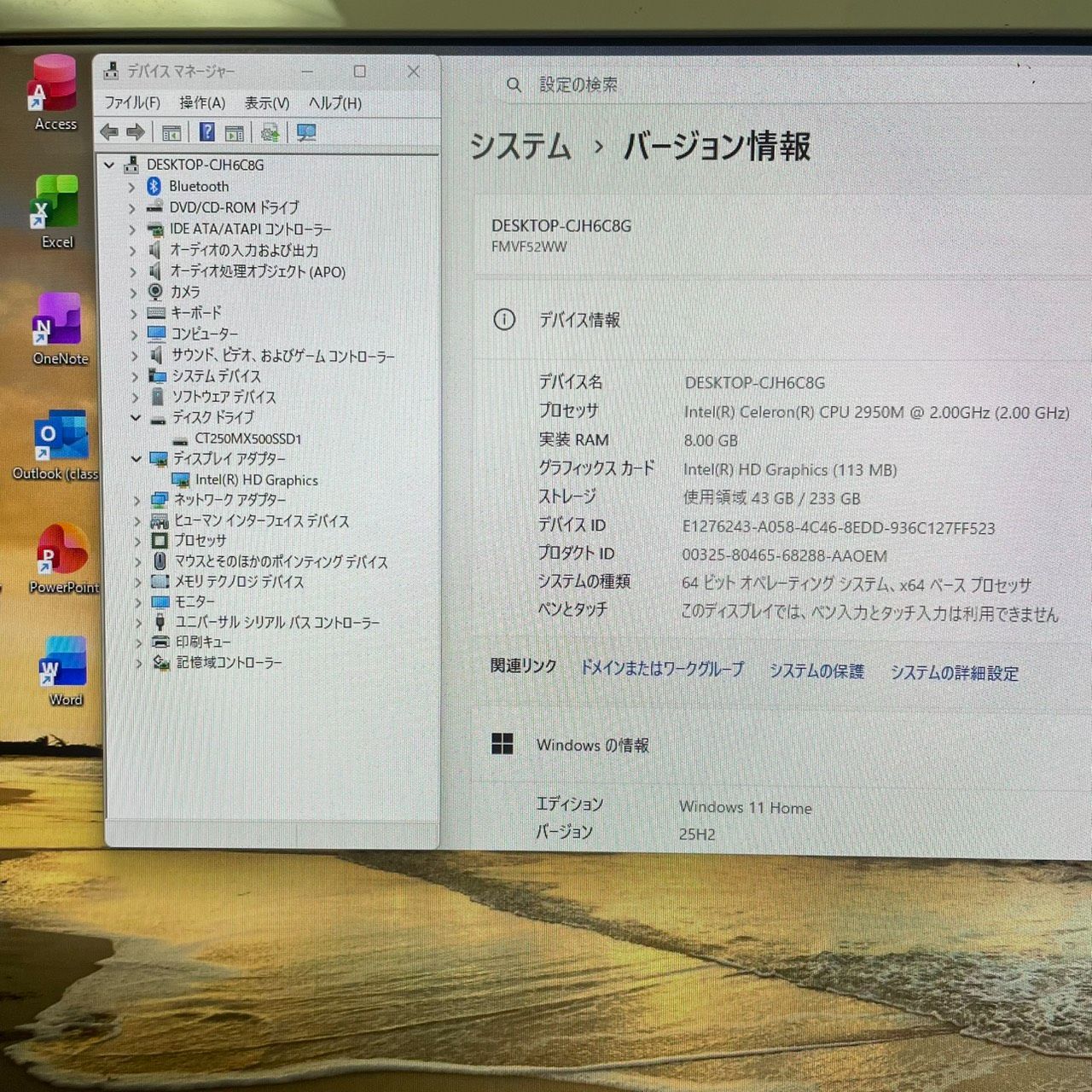Click the device info circle icon
Viewport: 1092px width, 1092px height.
(x=504, y=320)
